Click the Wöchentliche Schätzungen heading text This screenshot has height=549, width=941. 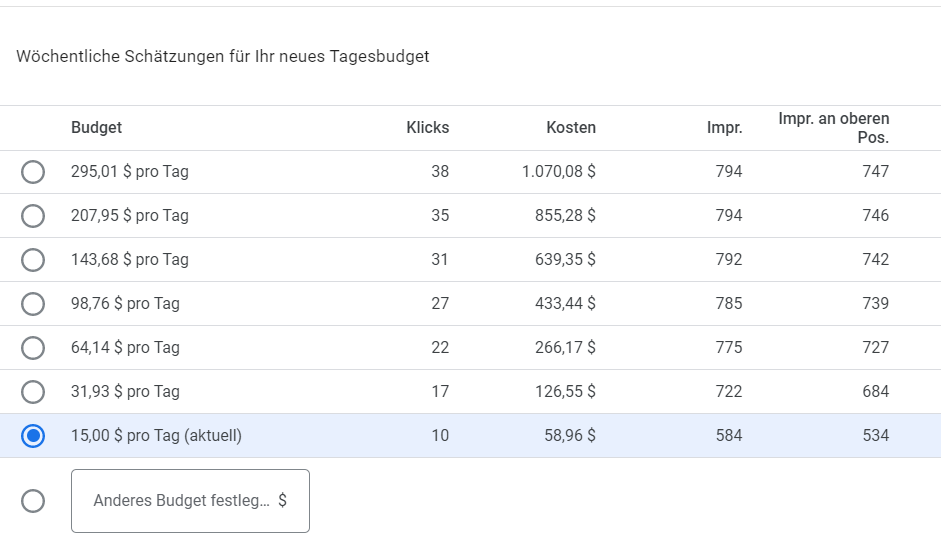pyautogui.click(x=223, y=56)
